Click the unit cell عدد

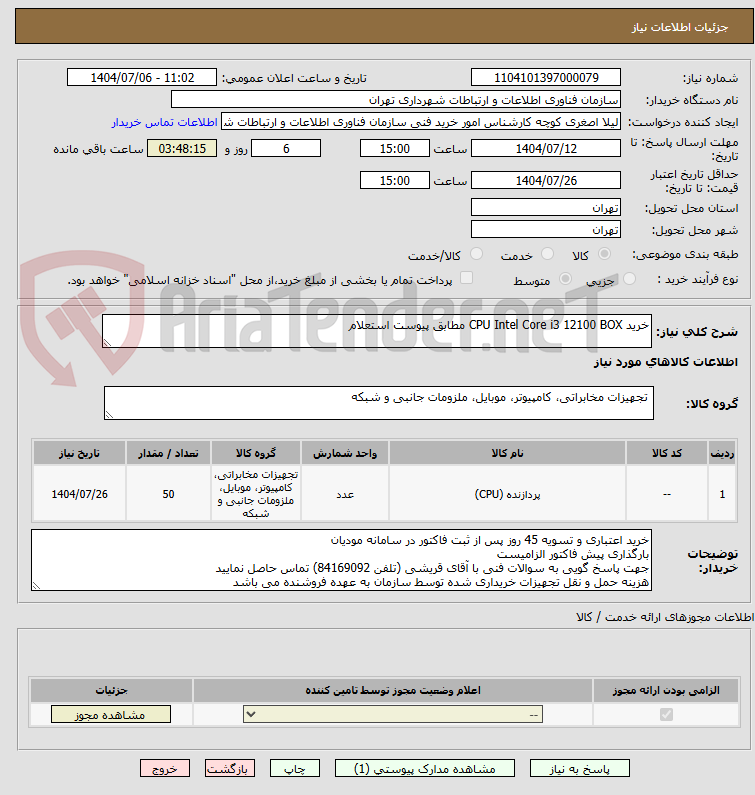coord(345,494)
